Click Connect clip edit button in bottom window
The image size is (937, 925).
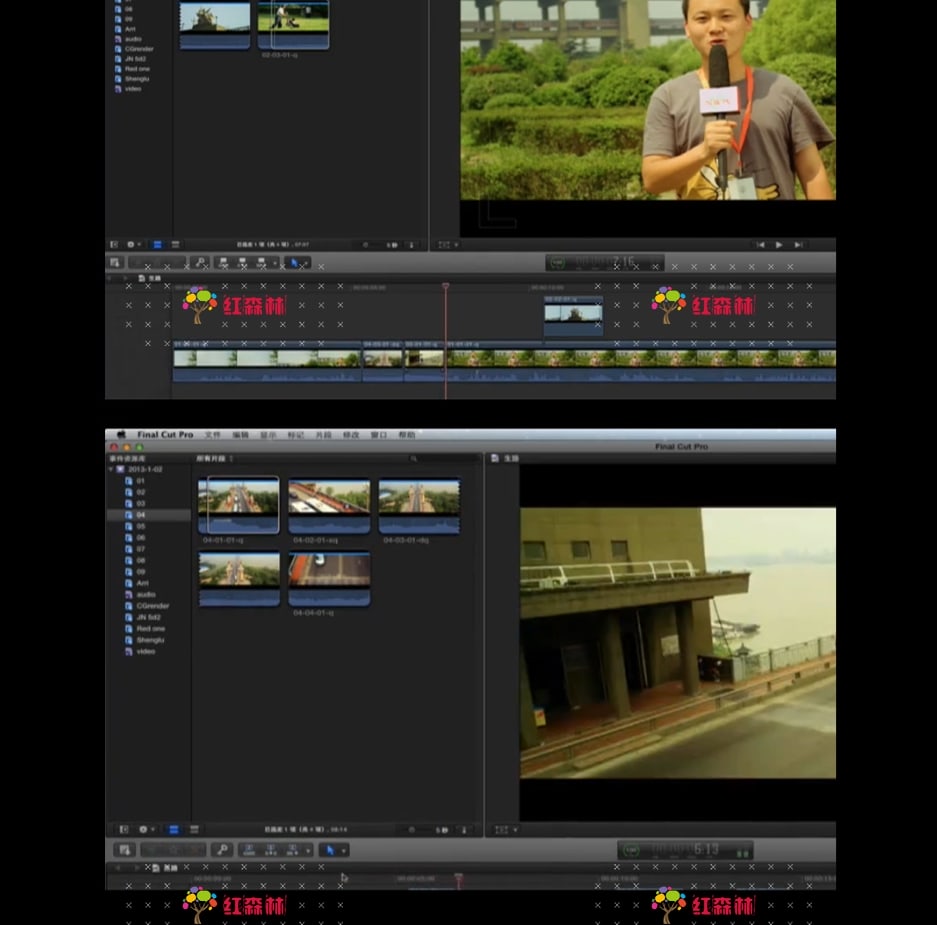250,850
